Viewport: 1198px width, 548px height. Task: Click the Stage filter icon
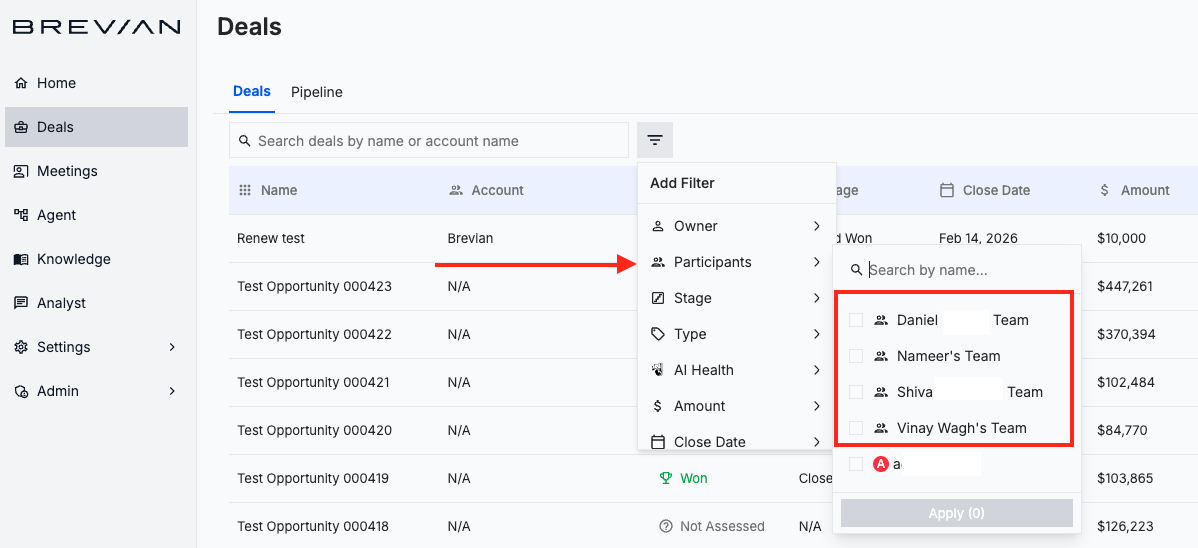pyautogui.click(x=657, y=298)
